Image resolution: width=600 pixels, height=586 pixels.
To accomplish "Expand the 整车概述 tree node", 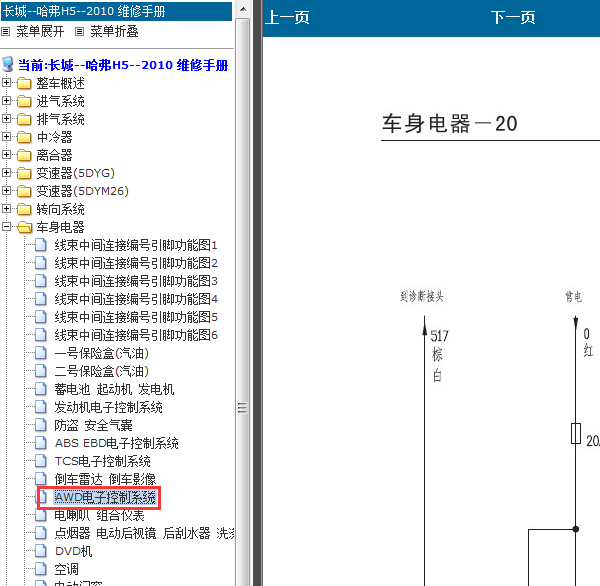I will (6, 82).
